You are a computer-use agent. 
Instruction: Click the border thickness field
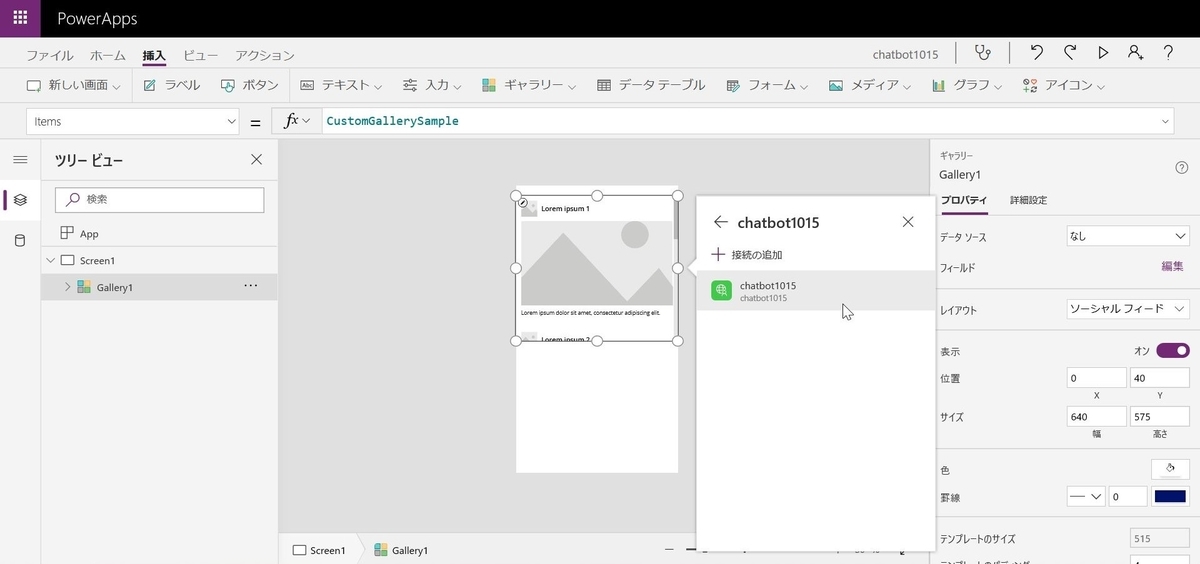1127,496
